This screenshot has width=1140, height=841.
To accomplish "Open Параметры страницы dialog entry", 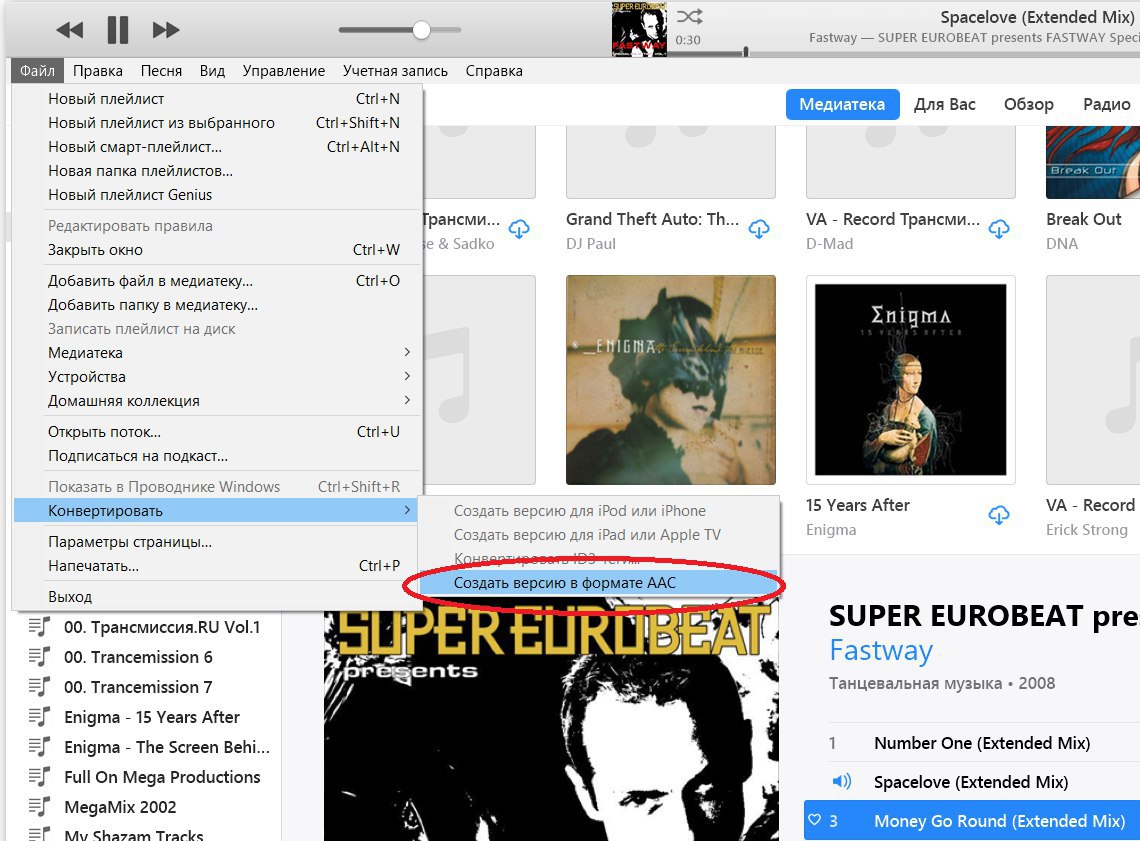I will point(217,542).
